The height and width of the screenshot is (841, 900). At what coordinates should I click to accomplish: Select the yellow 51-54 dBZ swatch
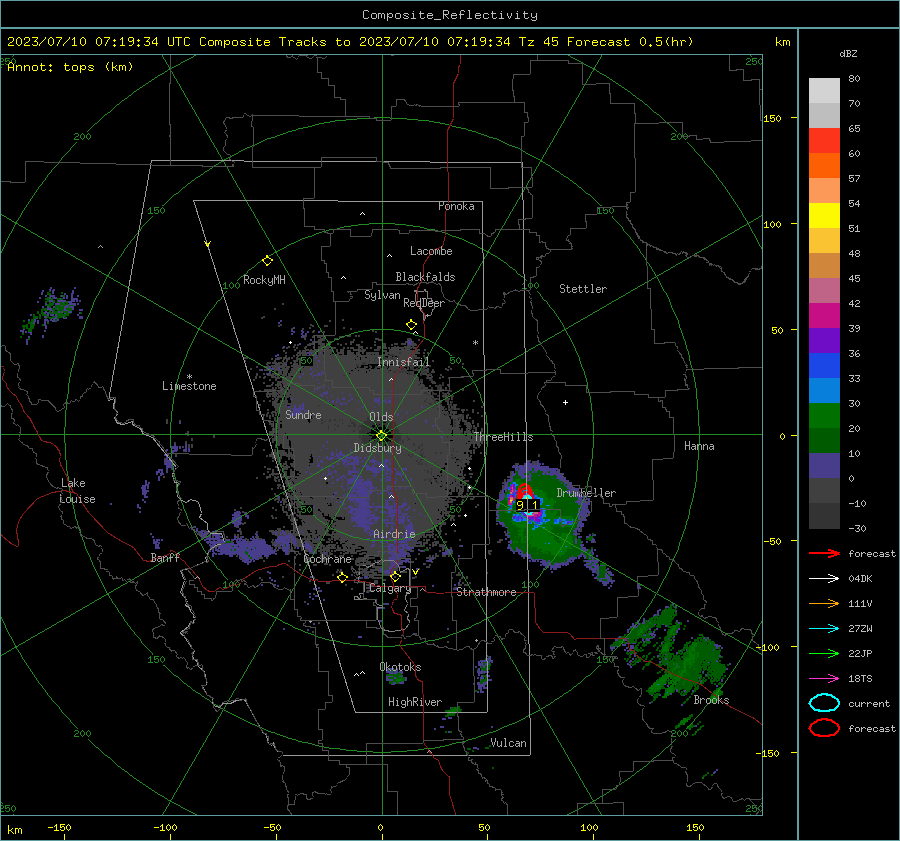tap(824, 216)
